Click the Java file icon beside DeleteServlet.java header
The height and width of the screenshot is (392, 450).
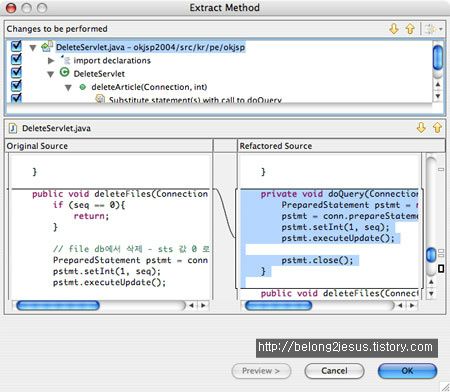(x=13, y=128)
